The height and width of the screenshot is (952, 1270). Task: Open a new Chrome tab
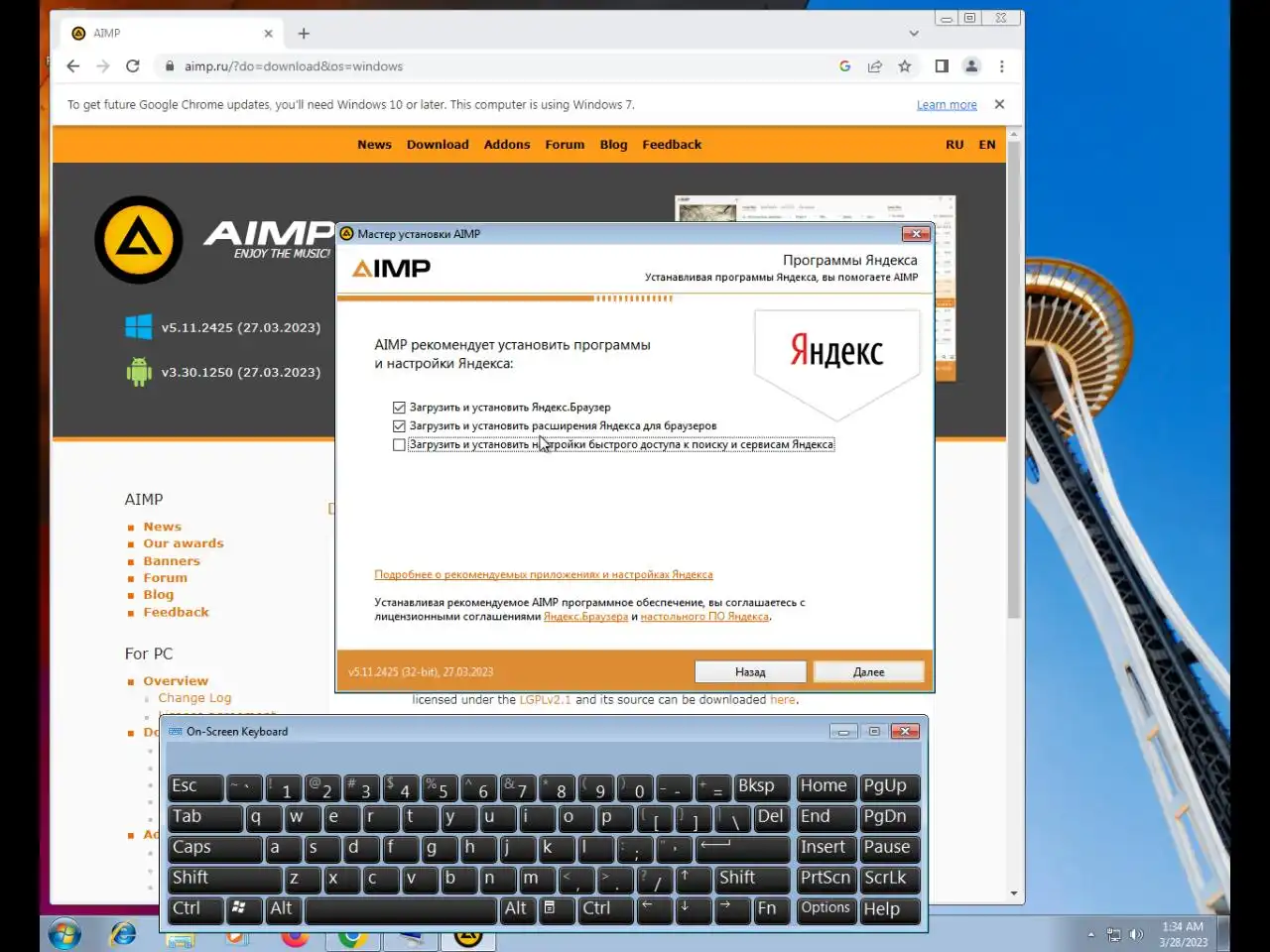(x=304, y=34)
